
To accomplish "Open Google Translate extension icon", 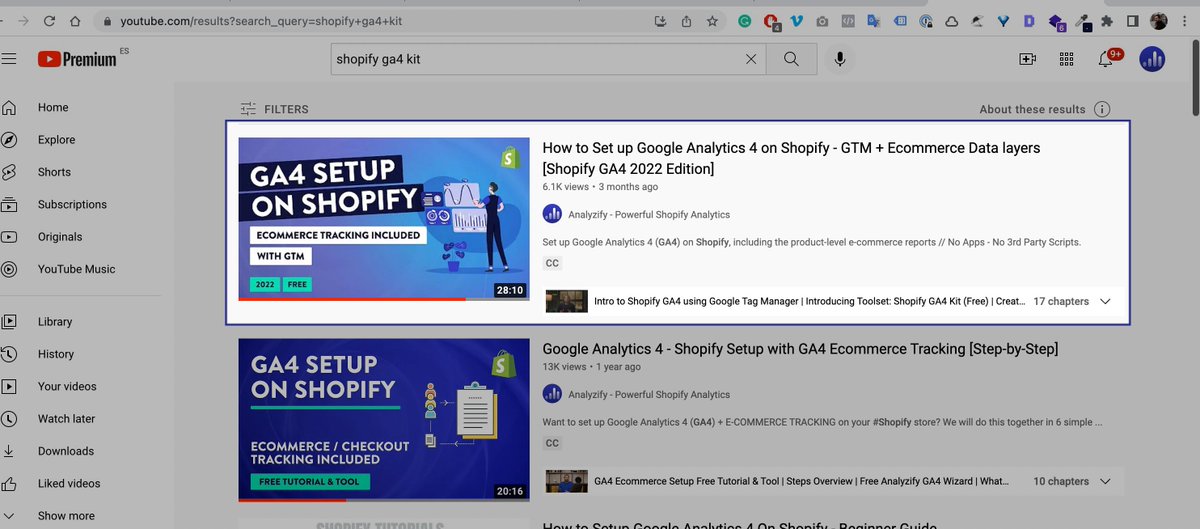I will point(874,20).
